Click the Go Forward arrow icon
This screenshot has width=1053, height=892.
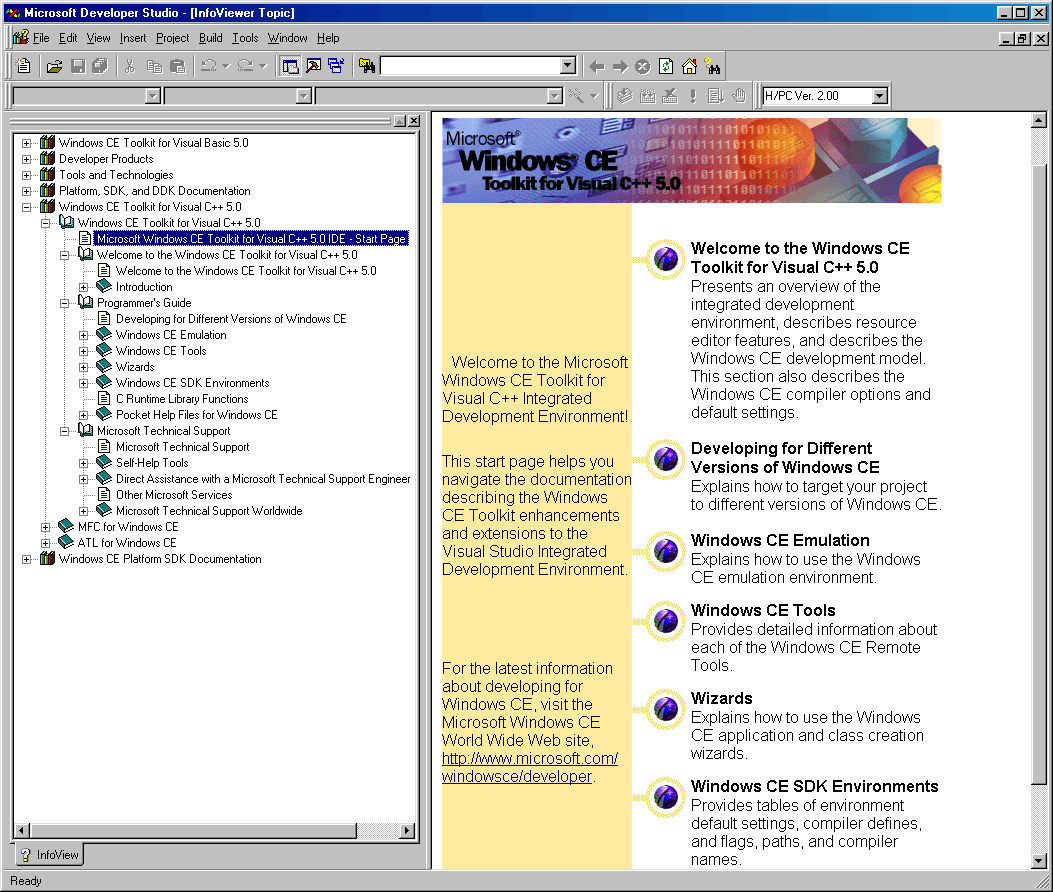[620, 66]
